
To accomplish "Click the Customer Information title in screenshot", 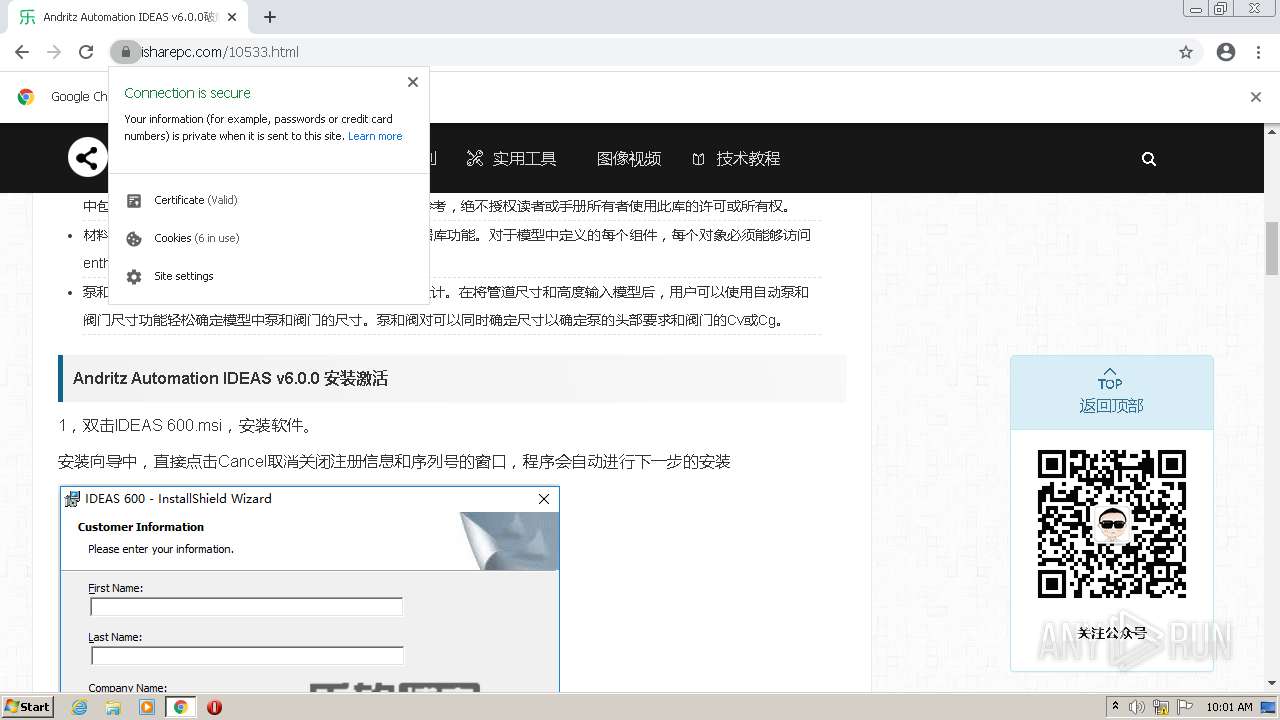I will (141, 527).
